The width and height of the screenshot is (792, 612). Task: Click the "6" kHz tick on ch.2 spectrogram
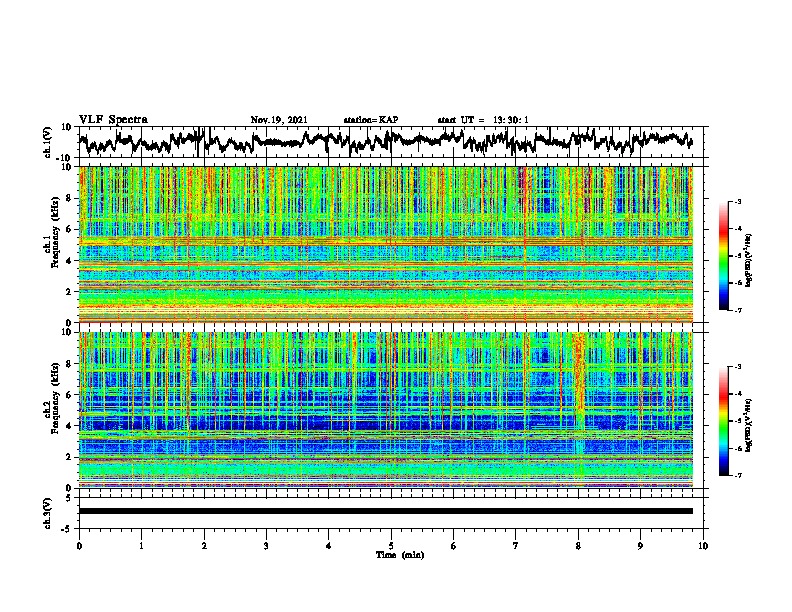[x=70, y=395]
